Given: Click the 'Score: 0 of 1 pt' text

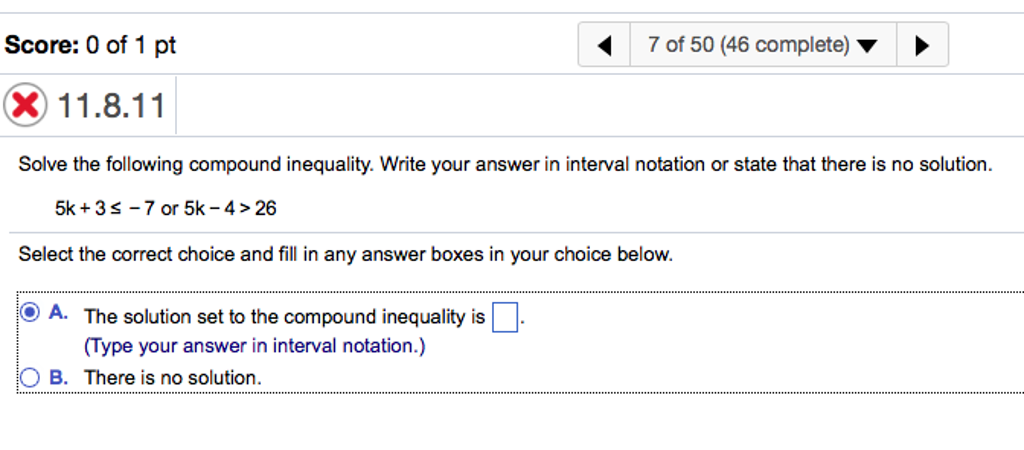Looking at the screenshot, I should point(90,46).
